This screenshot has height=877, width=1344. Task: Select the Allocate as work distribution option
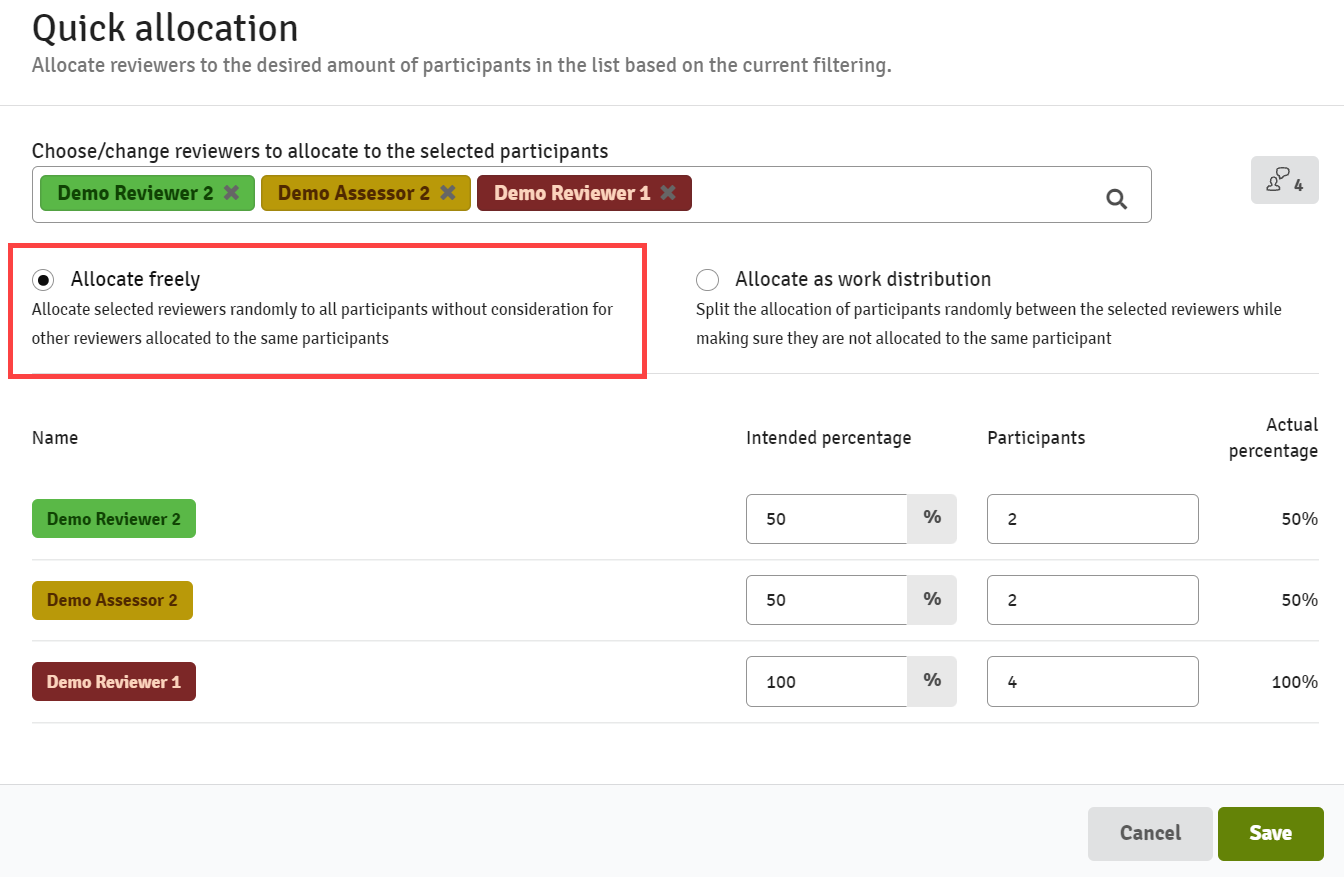[x=707, y=279]
